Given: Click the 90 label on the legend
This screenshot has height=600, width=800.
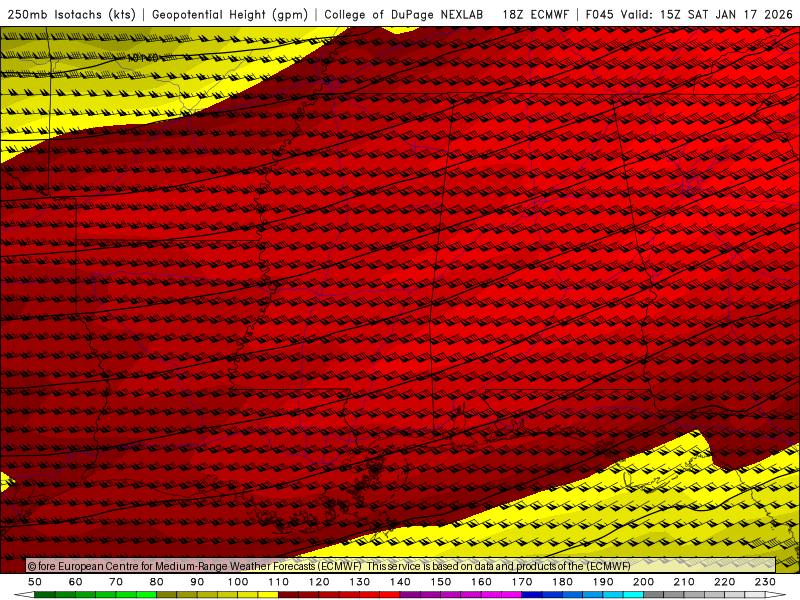Looking at the screenshot, I should point(197,582).
